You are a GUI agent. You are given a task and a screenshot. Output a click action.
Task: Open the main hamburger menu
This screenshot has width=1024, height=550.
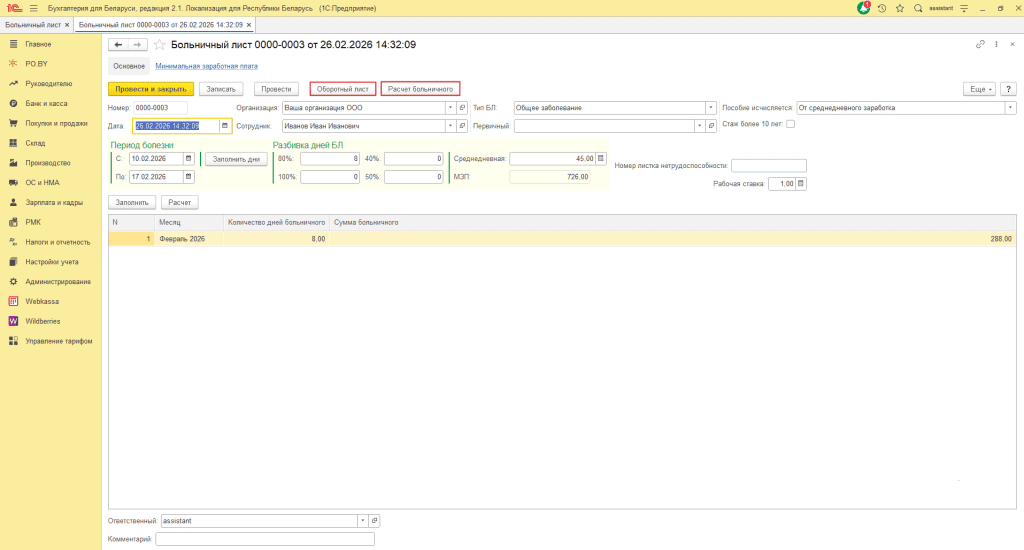33,8
